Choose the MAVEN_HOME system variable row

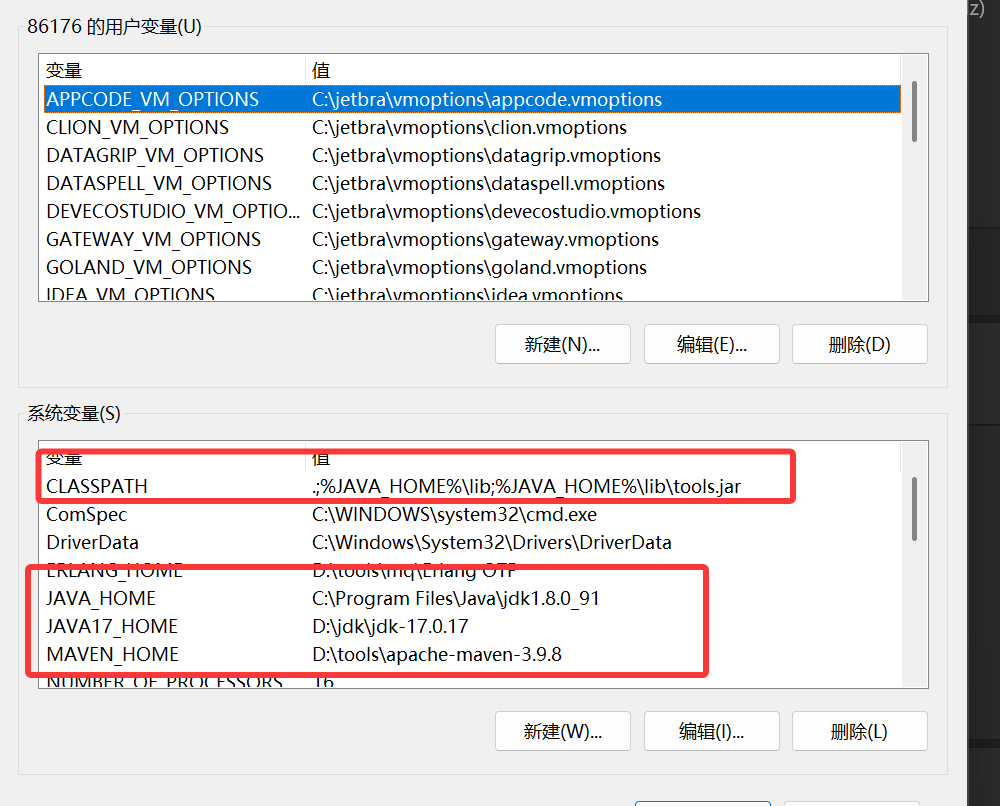pos(112,655)
